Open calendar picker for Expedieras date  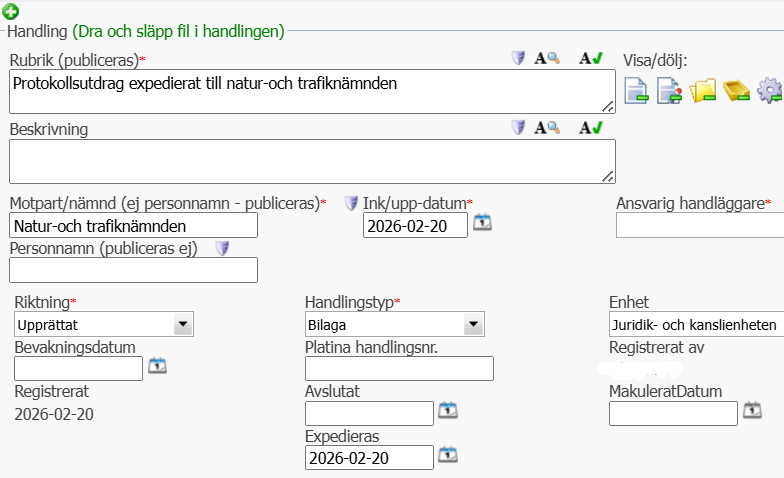pos(448,455)
